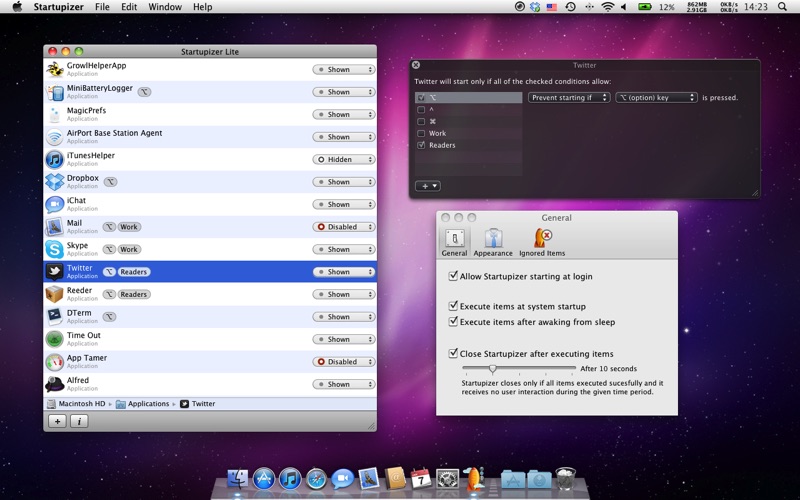Toggle the option-key condition checkbox in Twitter panel

pyautogui.click(x=421, y=97)
